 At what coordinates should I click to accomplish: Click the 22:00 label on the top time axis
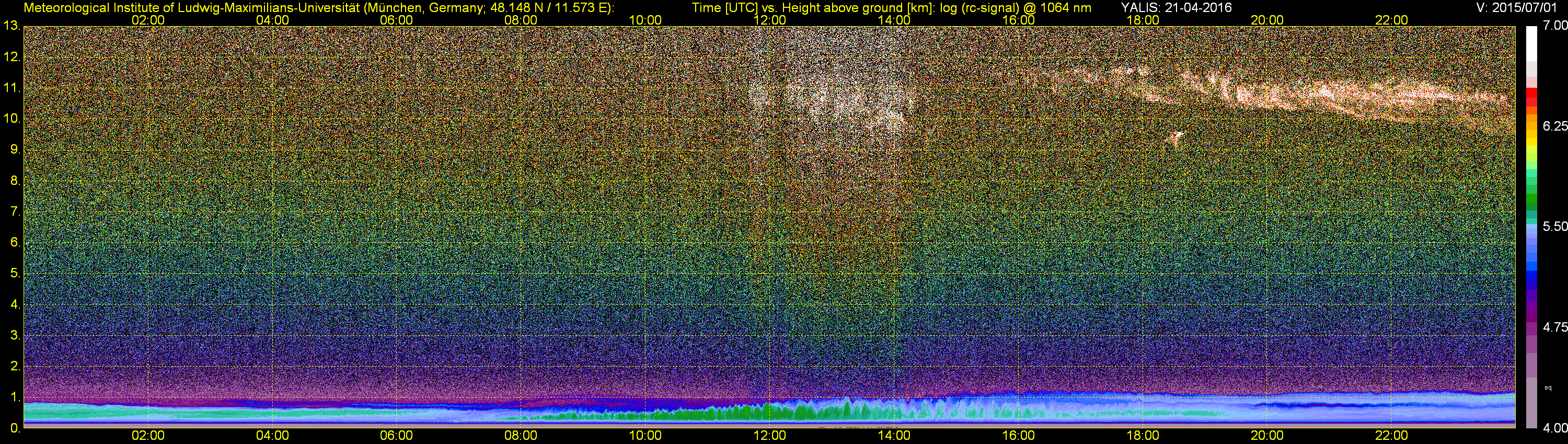(x=1391, y=20)
